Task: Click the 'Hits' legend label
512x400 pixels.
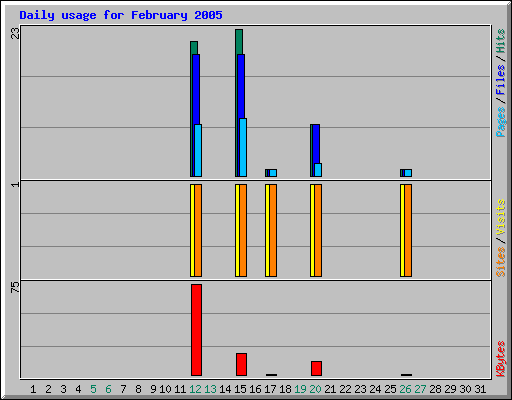Action: tap(500, 41)
